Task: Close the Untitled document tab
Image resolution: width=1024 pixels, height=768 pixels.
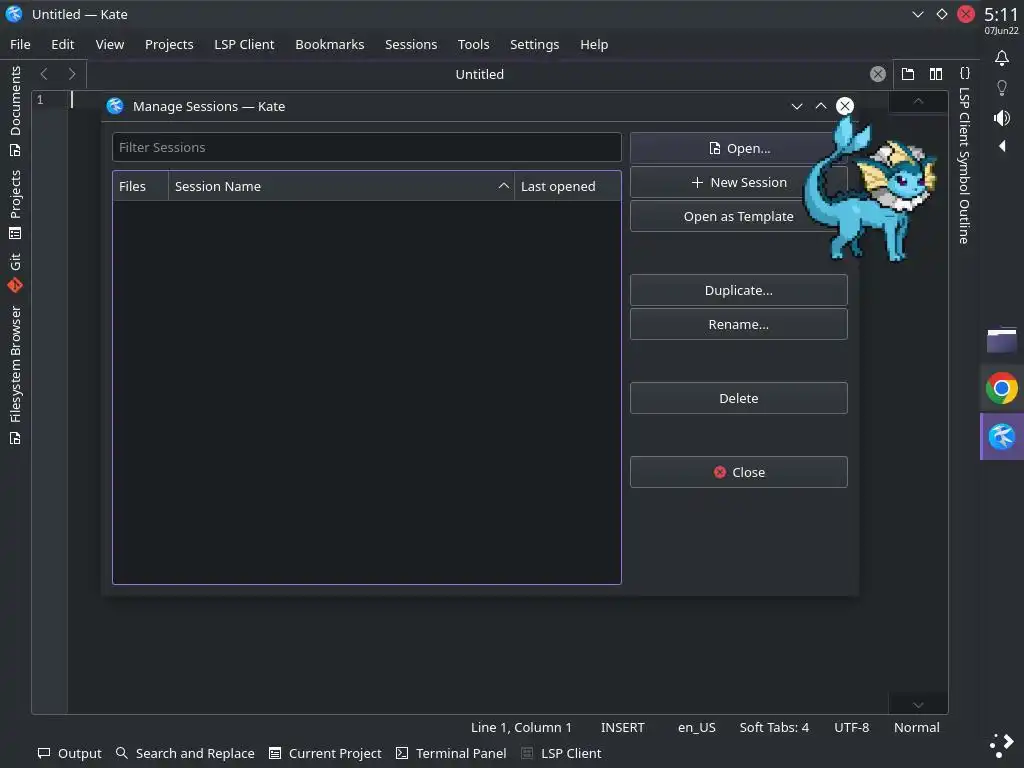Action: pyautogui.click(x=878, y=74)
